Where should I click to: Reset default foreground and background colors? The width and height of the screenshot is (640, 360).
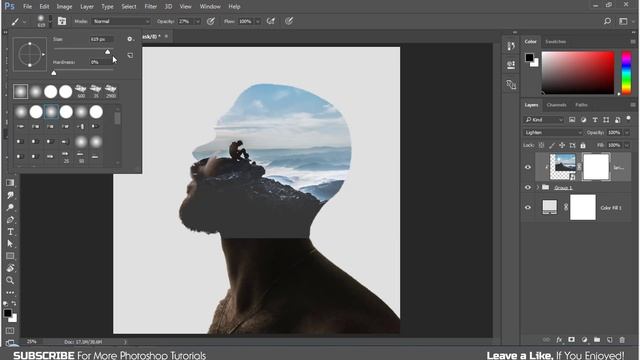5,304
